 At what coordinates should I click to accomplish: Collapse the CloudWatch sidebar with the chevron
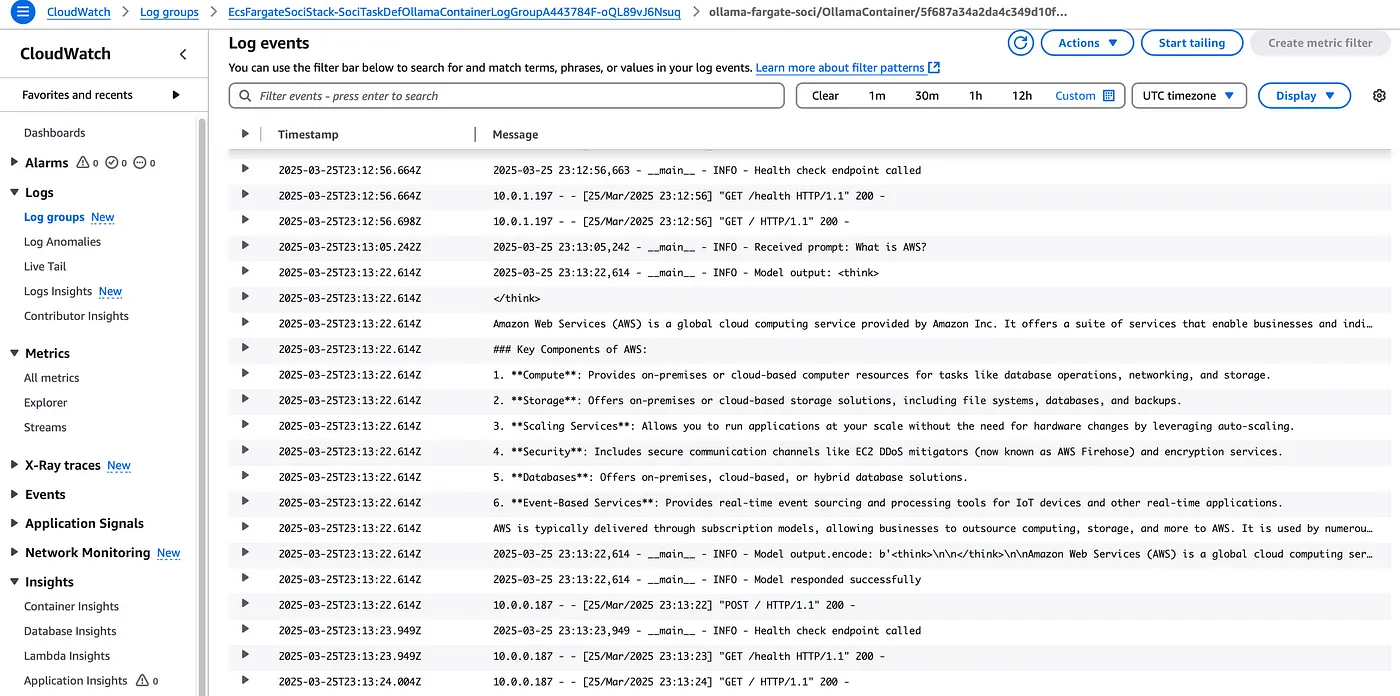click(x=183, y=54)
